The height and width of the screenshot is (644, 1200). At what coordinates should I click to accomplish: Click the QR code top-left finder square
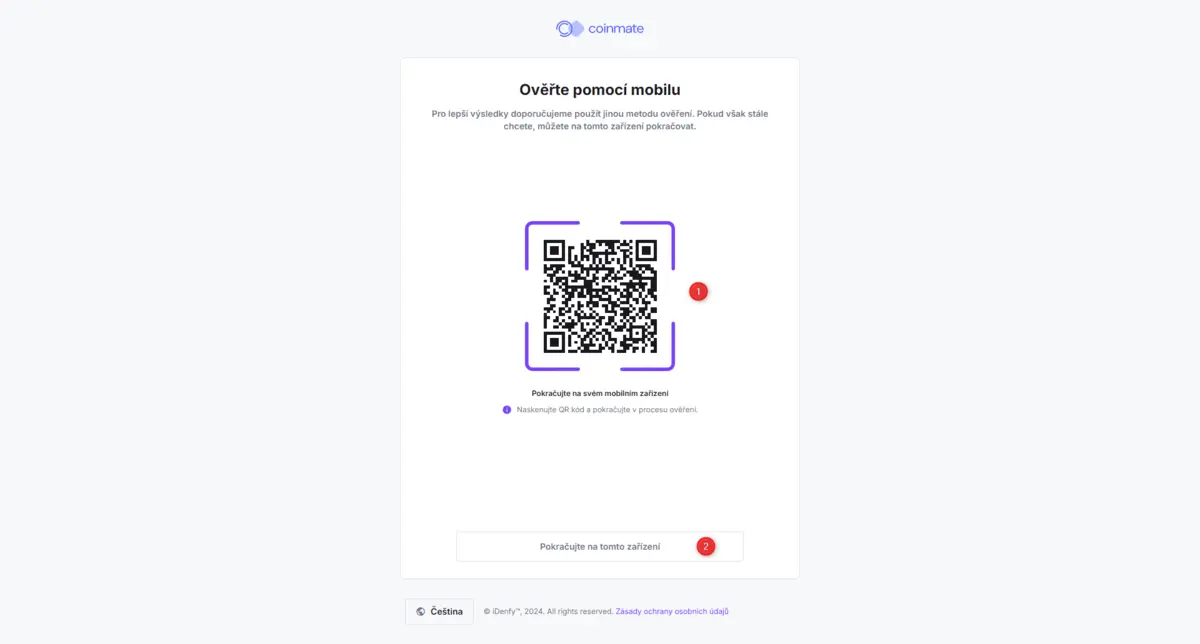click(555, 251)
